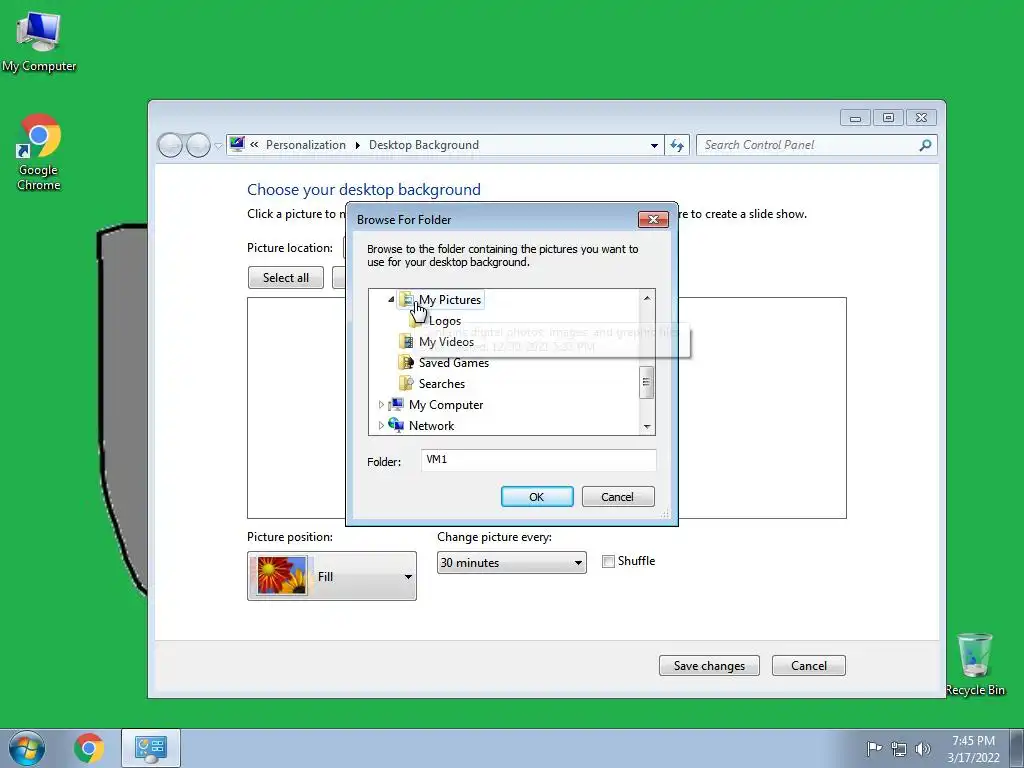The image size is (1024, 768).
Task: Click My Pictures folder icon
Action: tap(406, 300)
